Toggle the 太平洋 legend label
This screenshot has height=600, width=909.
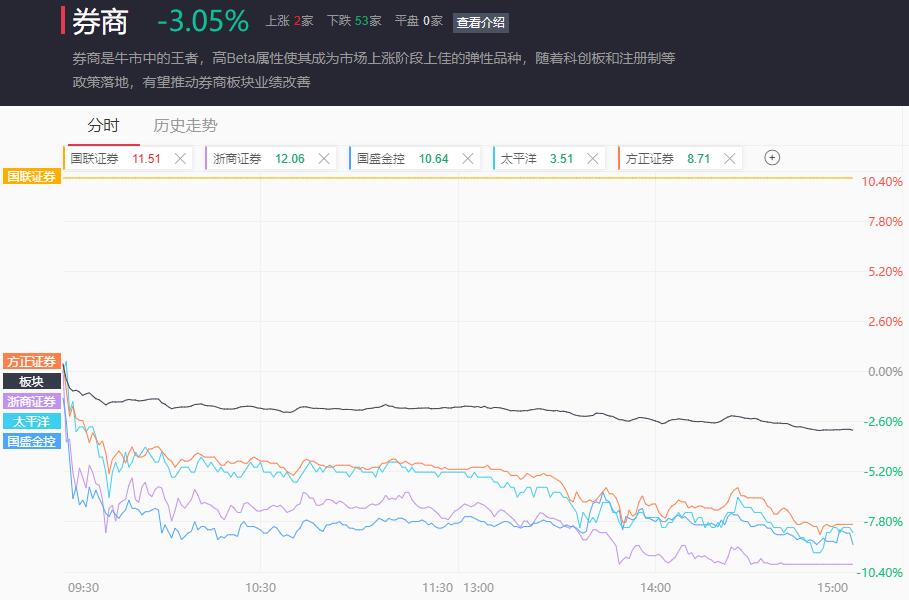pos(32,421)
